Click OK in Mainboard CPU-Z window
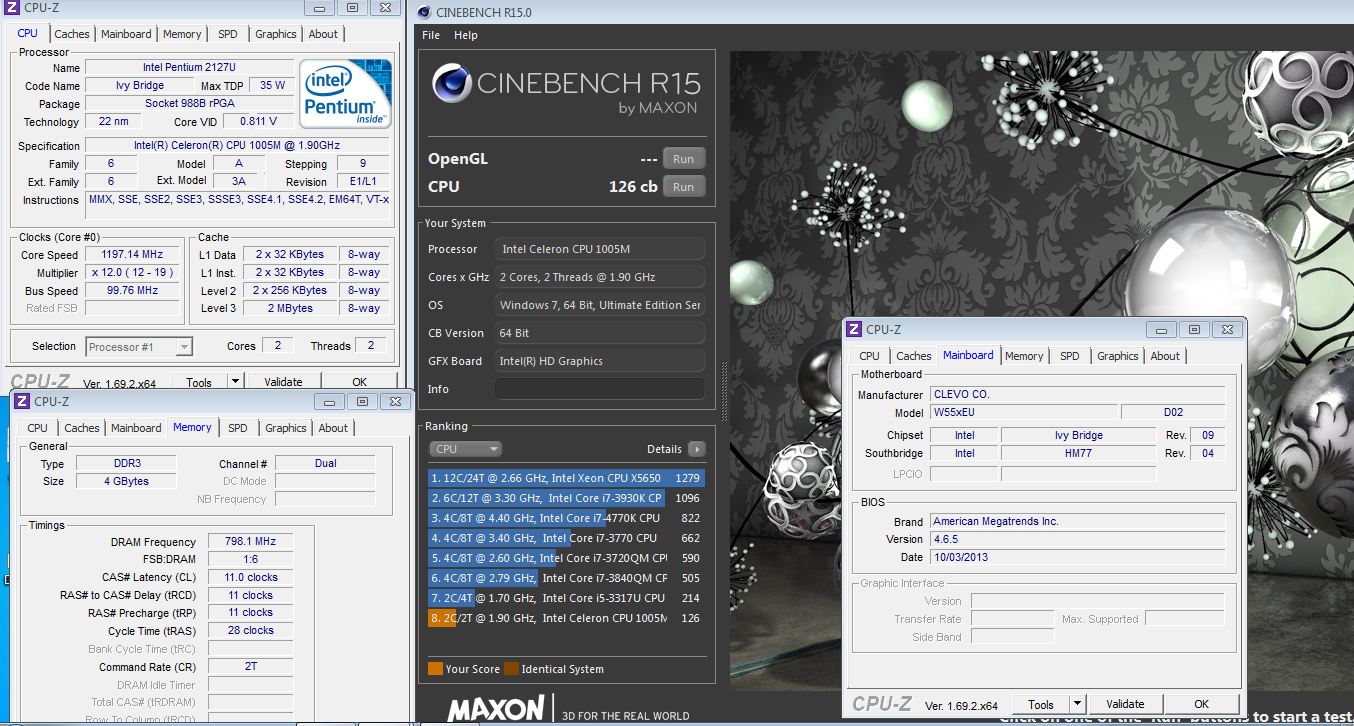 coord(1202,704)
